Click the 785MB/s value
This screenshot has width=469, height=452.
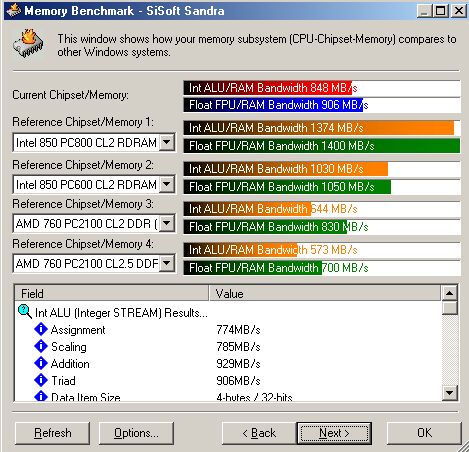pyautogui.click(x=238, y=347)
